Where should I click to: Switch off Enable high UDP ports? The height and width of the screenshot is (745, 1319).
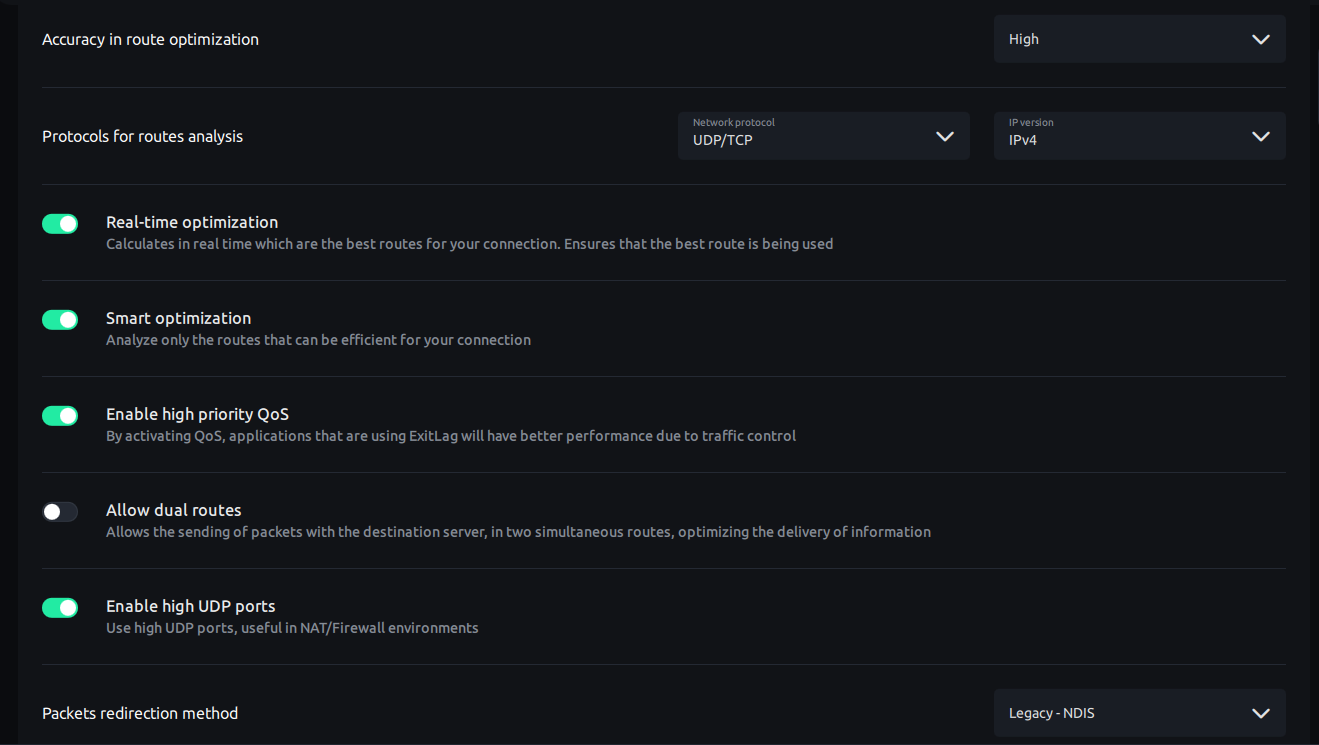[x=60, y=608]
